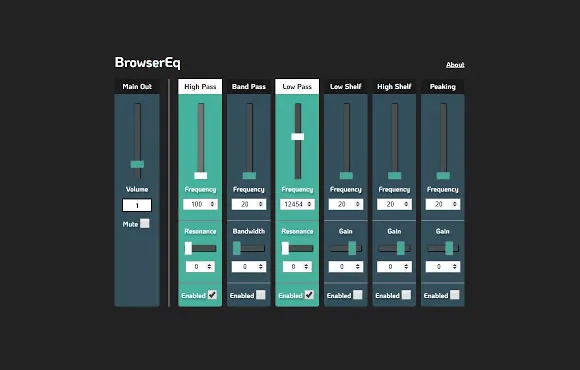
Task: Click the "Bandwidth" label text
Action: [x=249, y=231]
